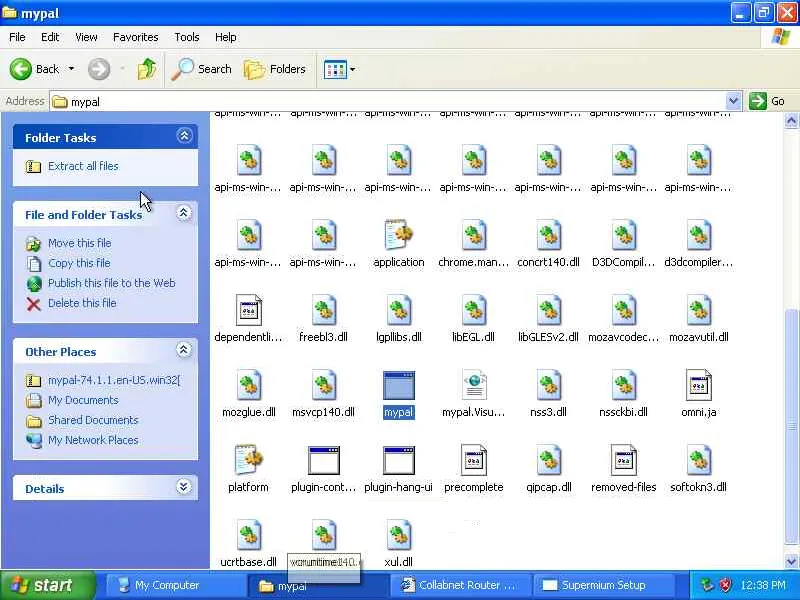The width and height of the screenshot is (800, 600).
Task: Select the softokn3.dll file icon
Action: coord(698,460)
